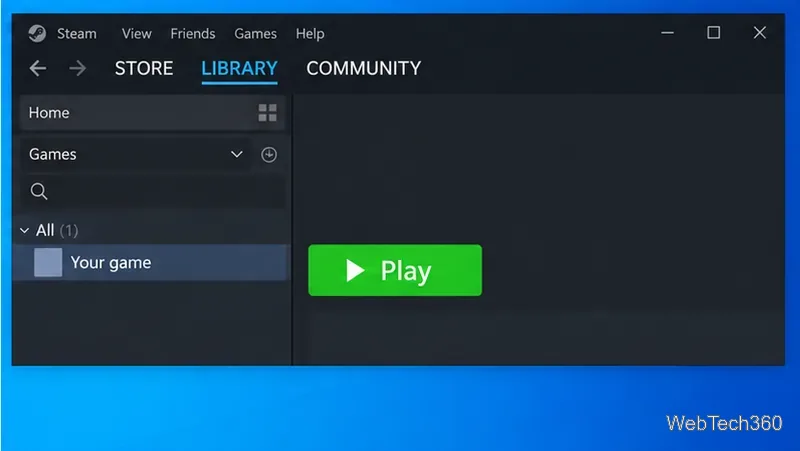Click the Steam logo icon
800x451 pixels.
37,34
